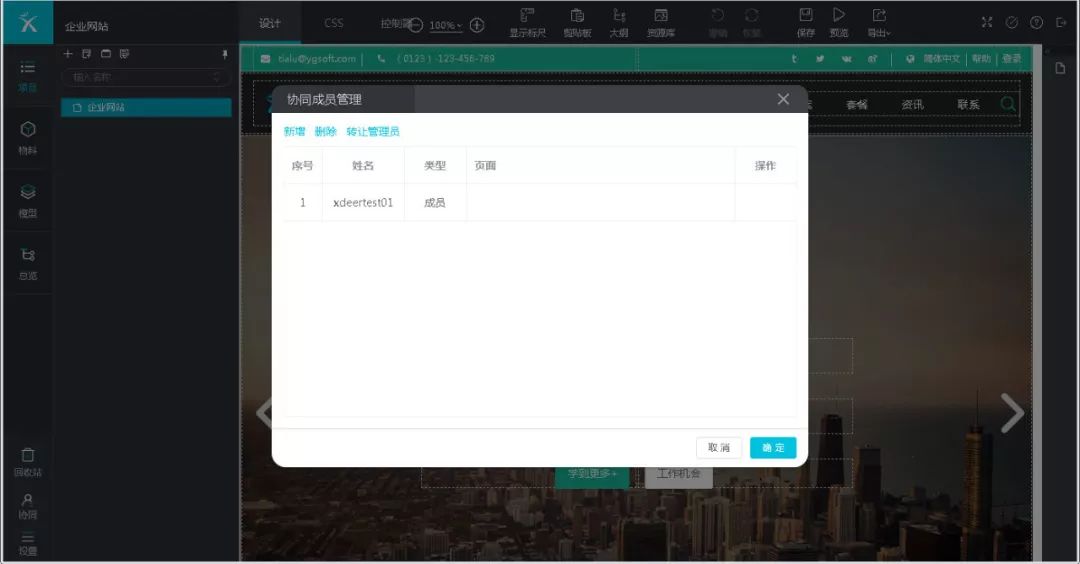
Task: Open the 模型 sidebar panel
Action: (x=28, y=201)
